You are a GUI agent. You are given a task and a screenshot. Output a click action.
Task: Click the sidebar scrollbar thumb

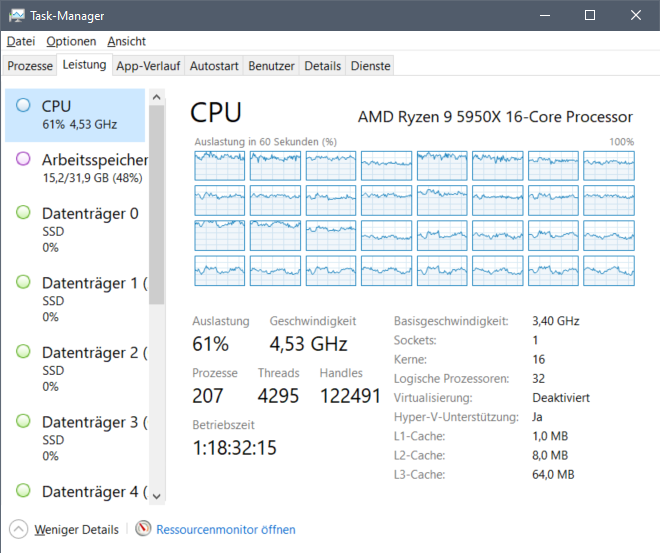[157, 205]
